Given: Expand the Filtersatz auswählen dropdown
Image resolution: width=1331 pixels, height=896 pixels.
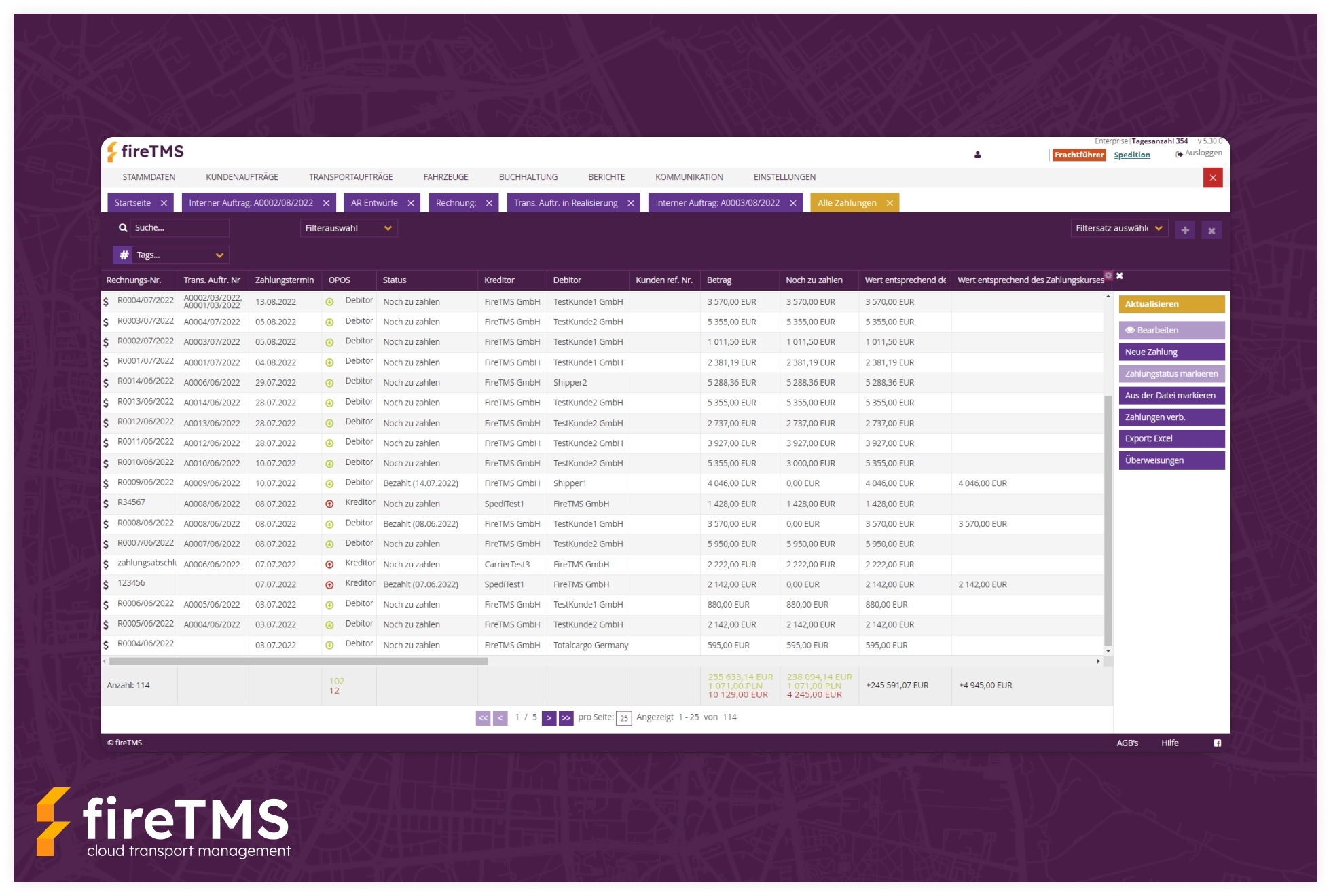Looking at the screenshot, I should pos(1118,229).
